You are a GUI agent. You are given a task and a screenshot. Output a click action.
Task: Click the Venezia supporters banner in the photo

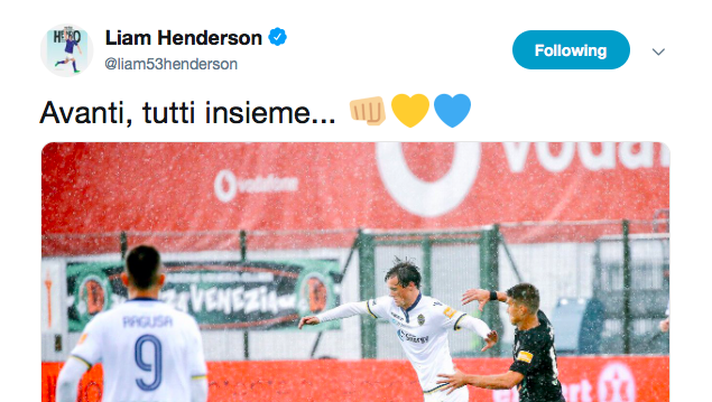pos(203,295)
